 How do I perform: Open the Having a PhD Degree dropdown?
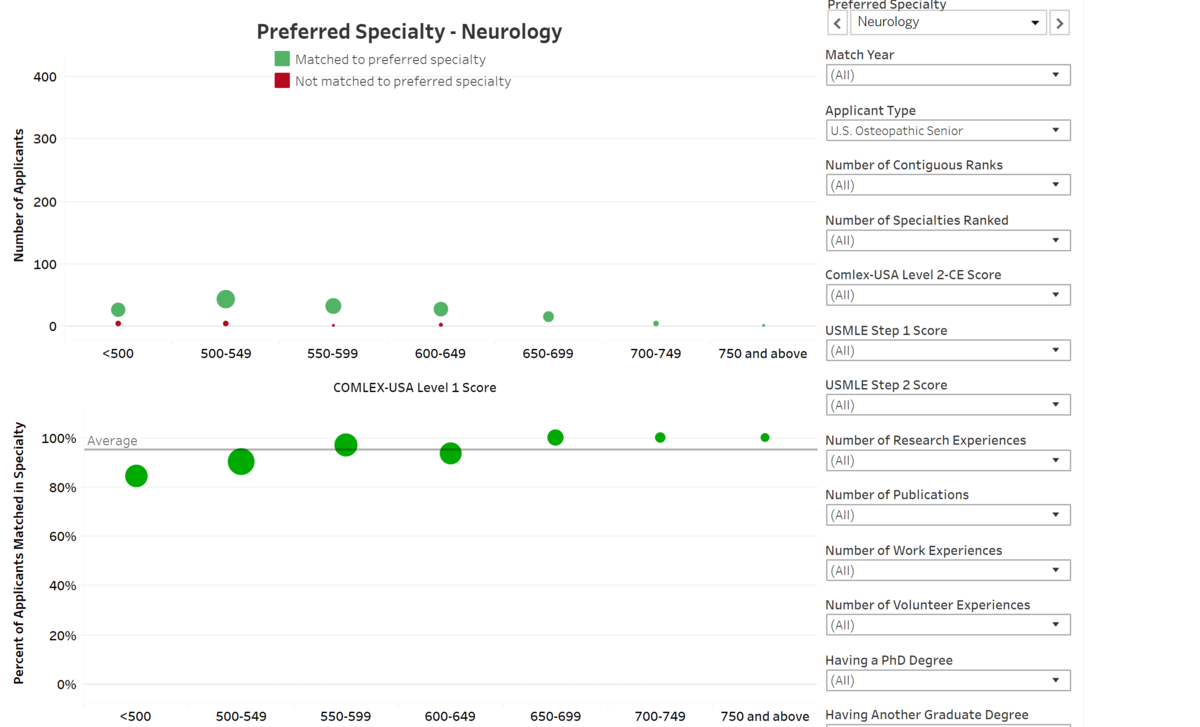[947, 681]
